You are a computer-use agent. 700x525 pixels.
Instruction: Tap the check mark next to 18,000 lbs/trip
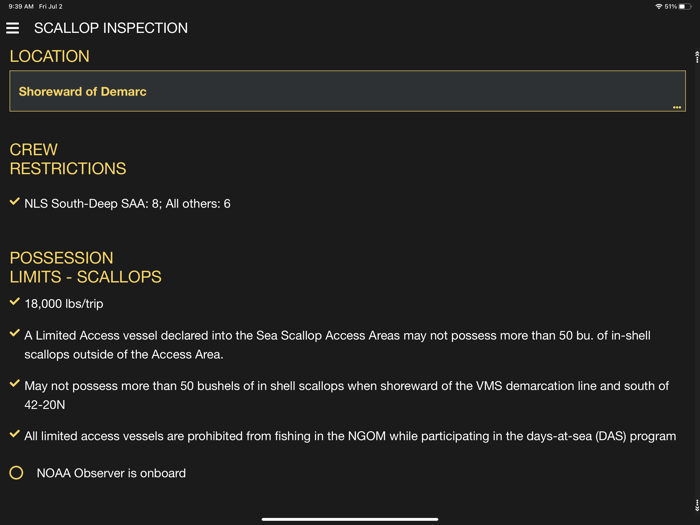15,302
